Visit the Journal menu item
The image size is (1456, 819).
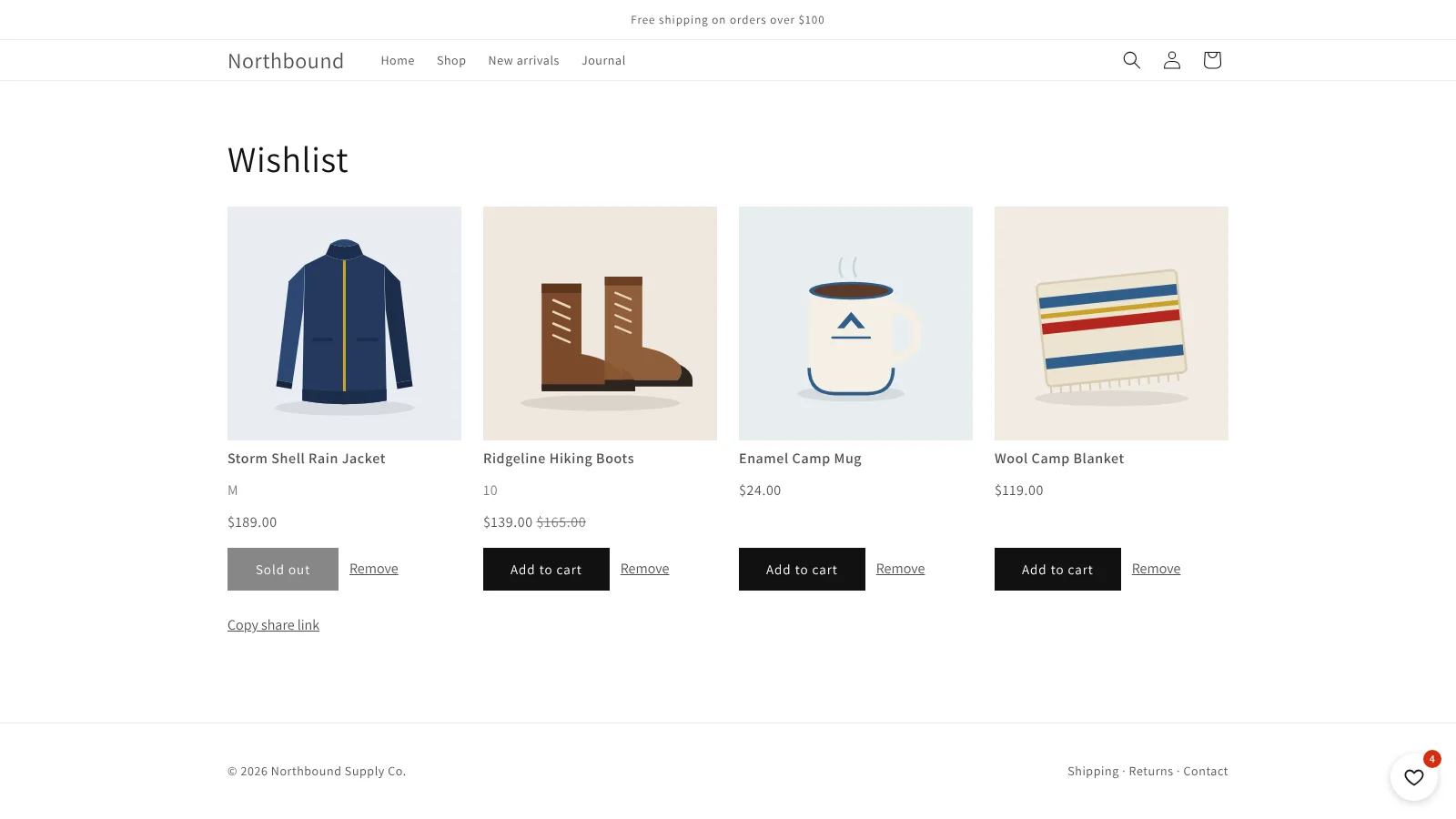click(603, 61)
